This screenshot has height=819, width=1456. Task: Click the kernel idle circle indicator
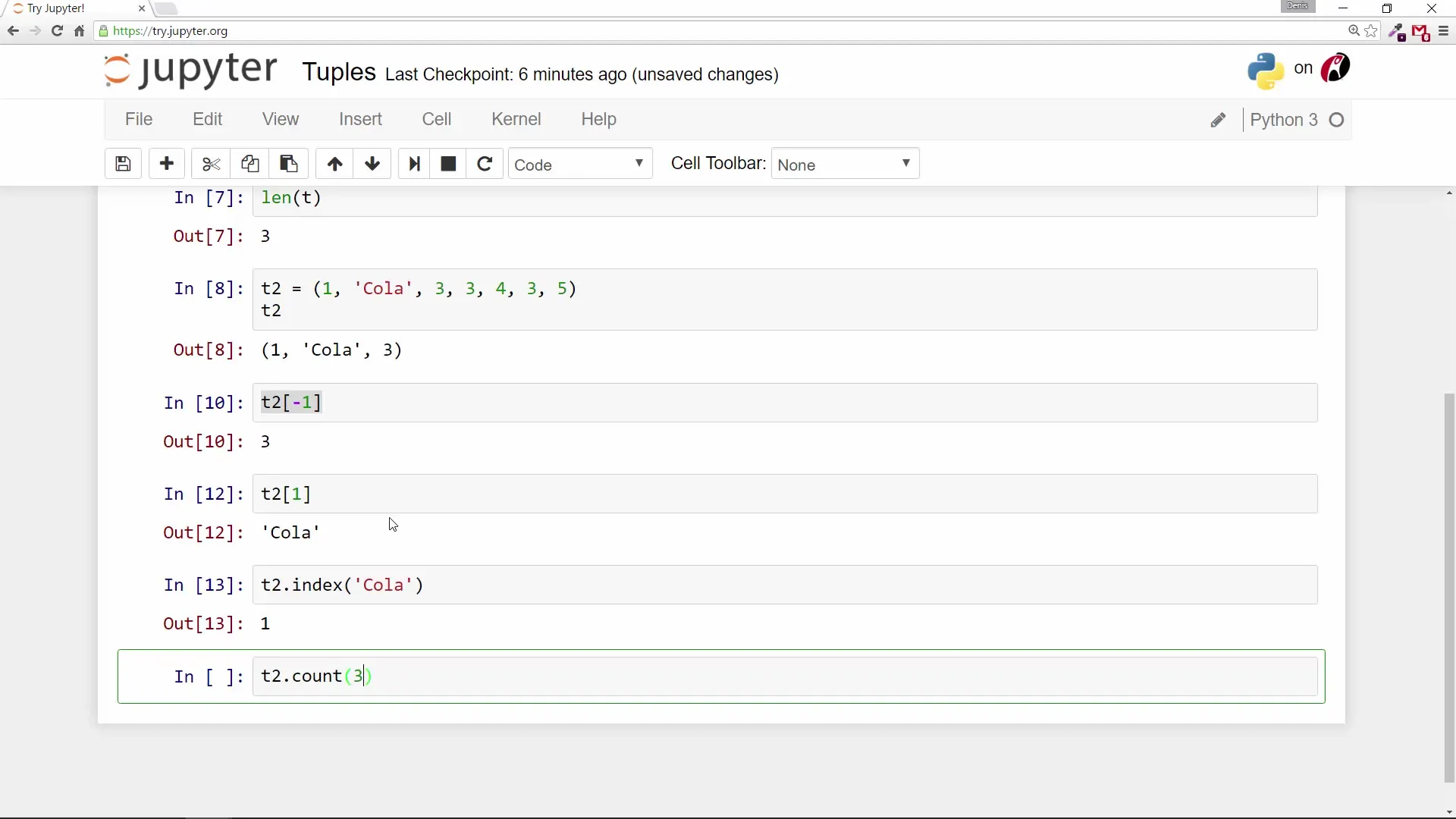coord(1337,120)
